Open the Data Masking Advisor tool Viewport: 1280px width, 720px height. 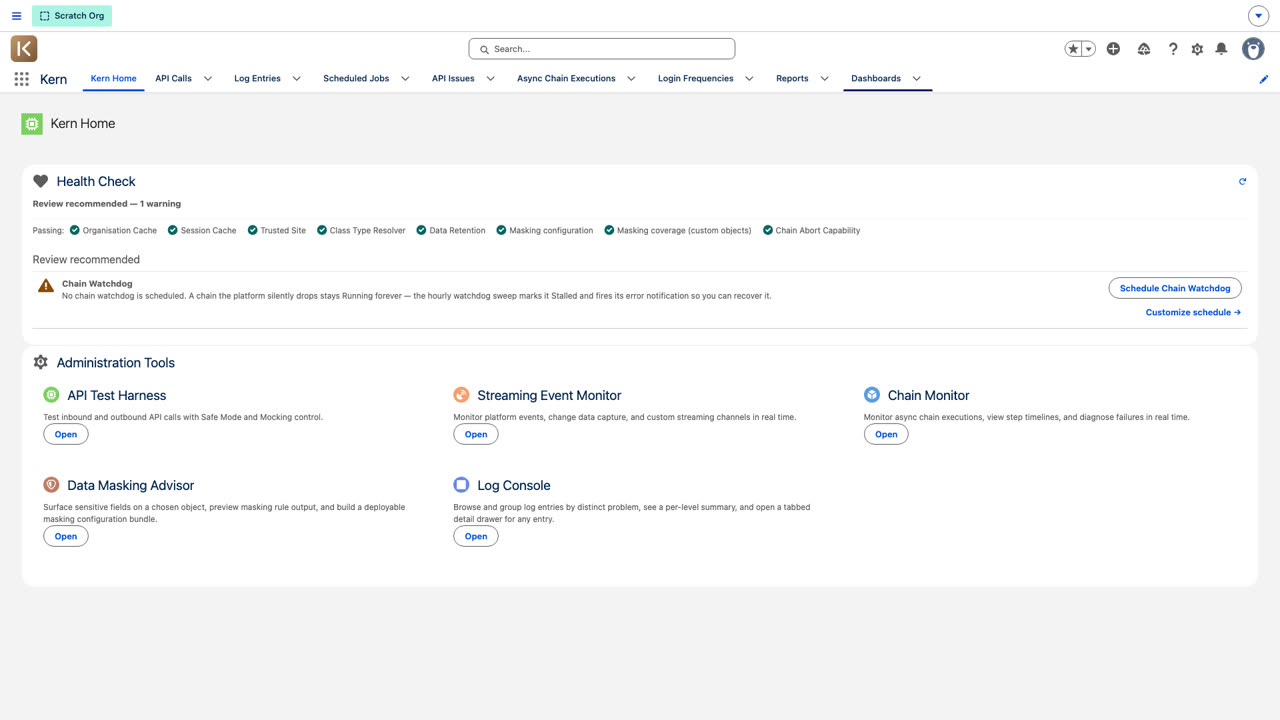(x=66, y=536)
